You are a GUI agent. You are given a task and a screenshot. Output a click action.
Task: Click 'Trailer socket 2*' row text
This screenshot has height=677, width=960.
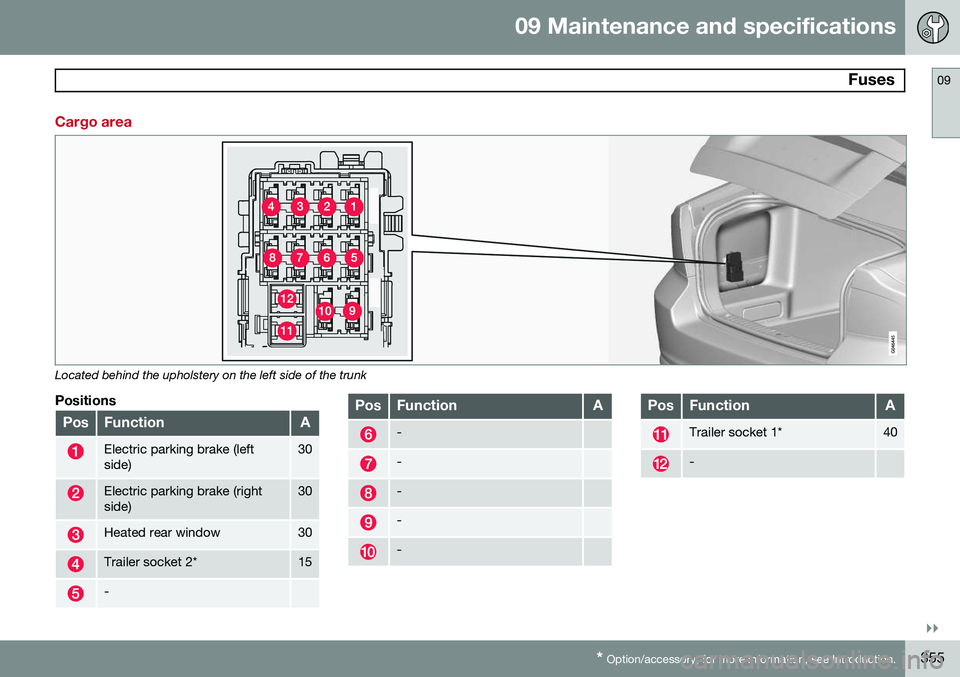[x=150, y=562]
